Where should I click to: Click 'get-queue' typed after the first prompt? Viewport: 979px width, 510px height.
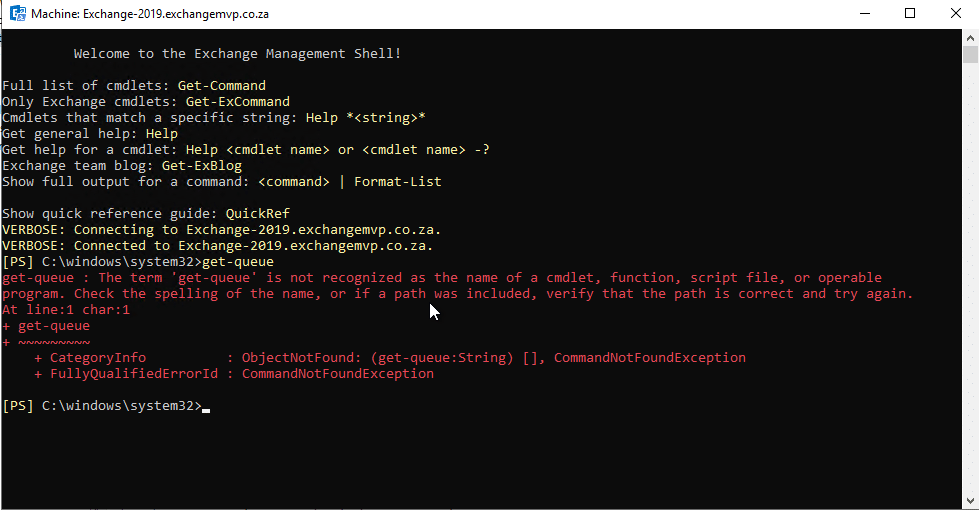click(x=237, y=262)
